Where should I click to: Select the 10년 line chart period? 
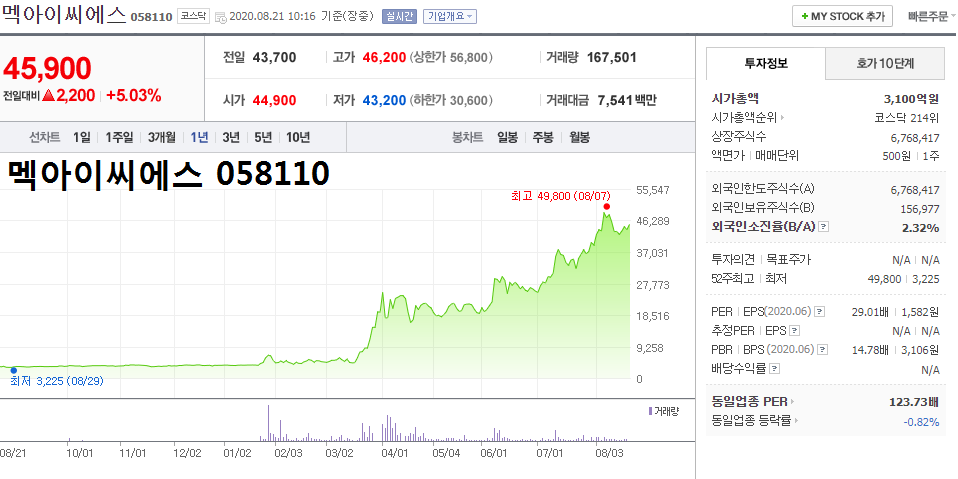298,137
